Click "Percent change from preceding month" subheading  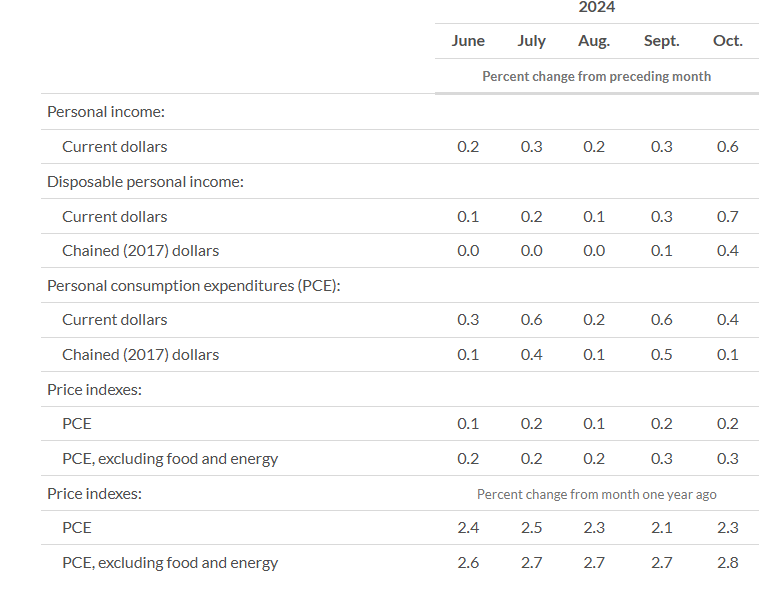[x=596, y=76]
